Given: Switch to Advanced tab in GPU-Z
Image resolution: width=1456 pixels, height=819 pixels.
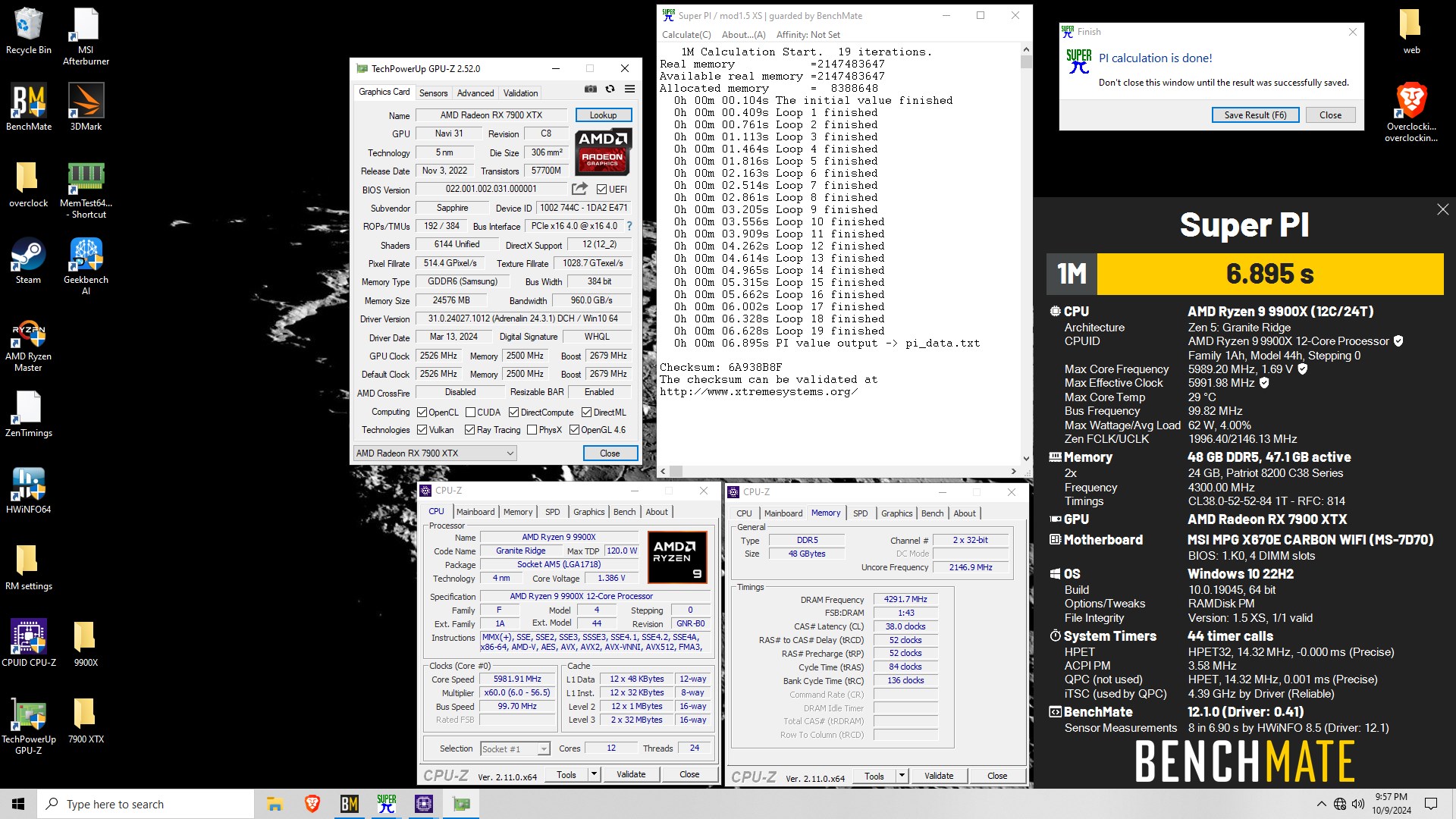Looking at the screenshot, I should pyautogui.click(x=475, y=93).
